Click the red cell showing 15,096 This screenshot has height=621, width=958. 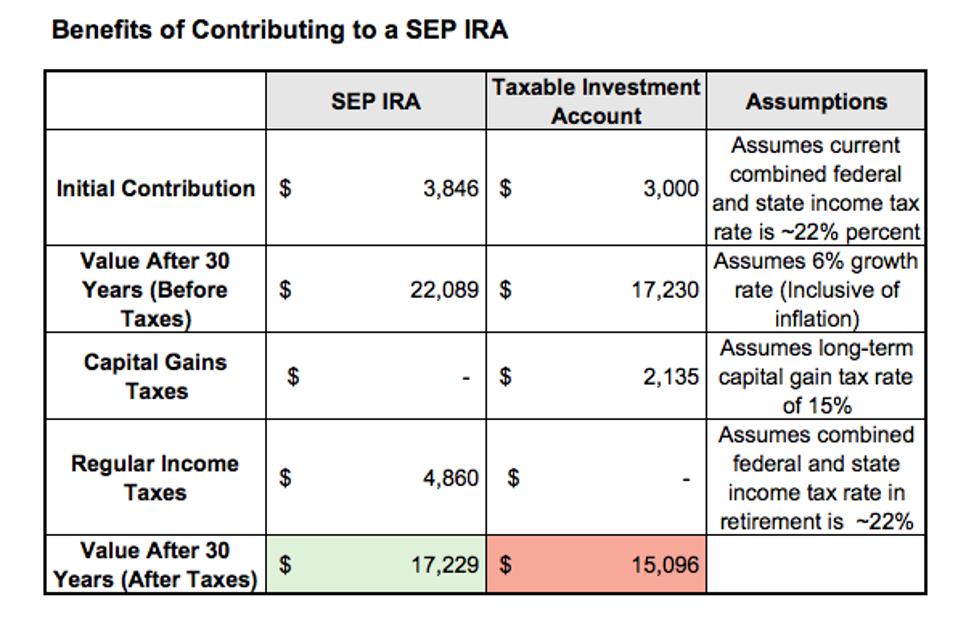(596, 565)
